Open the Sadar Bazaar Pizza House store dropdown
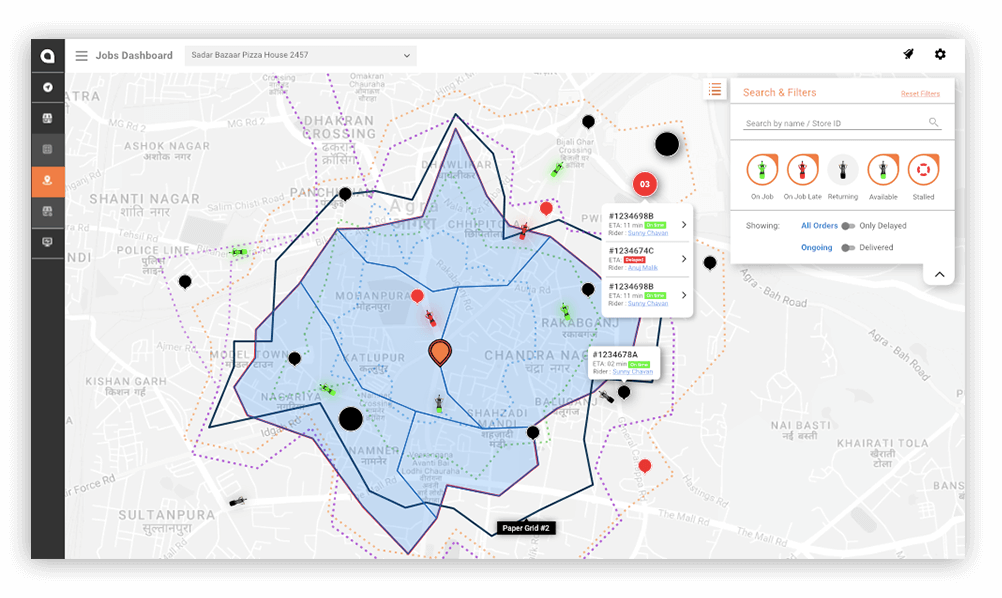The height and width of the screenshot is (598, 1002). (298, 55)
